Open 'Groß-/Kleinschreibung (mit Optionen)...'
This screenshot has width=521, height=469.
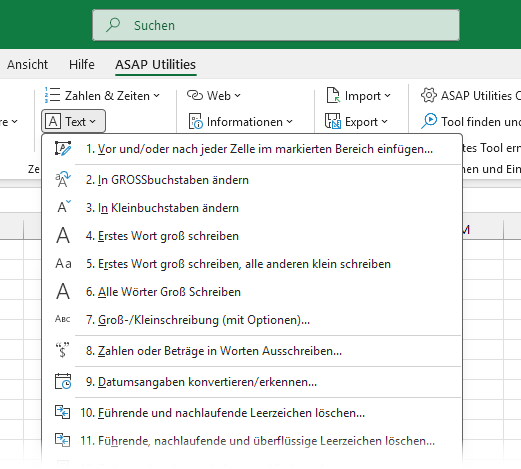(x=252, y=320)
